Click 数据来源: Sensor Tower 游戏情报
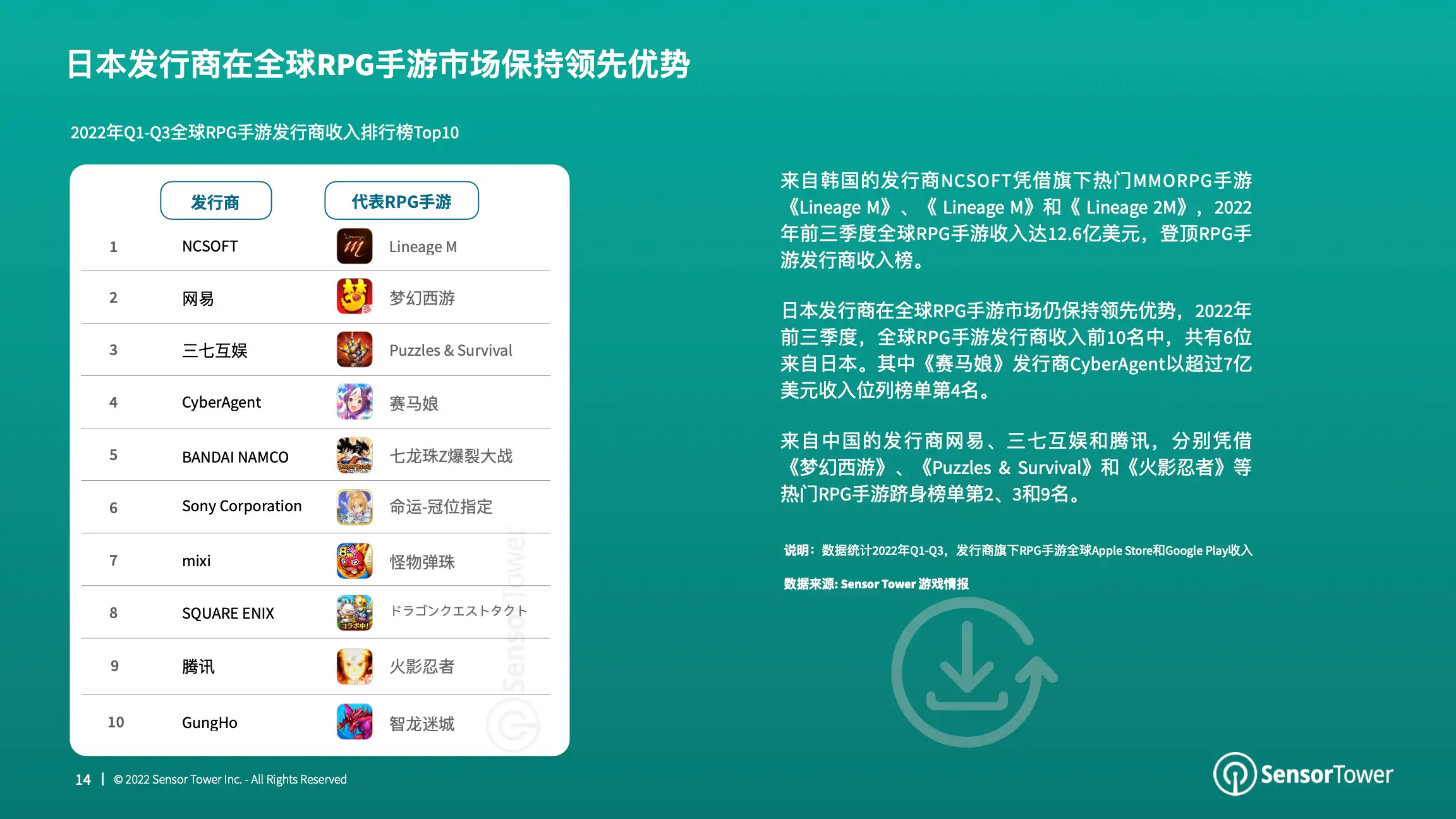This screenshot has height=819, width=1456. click(x=877, y=584)
